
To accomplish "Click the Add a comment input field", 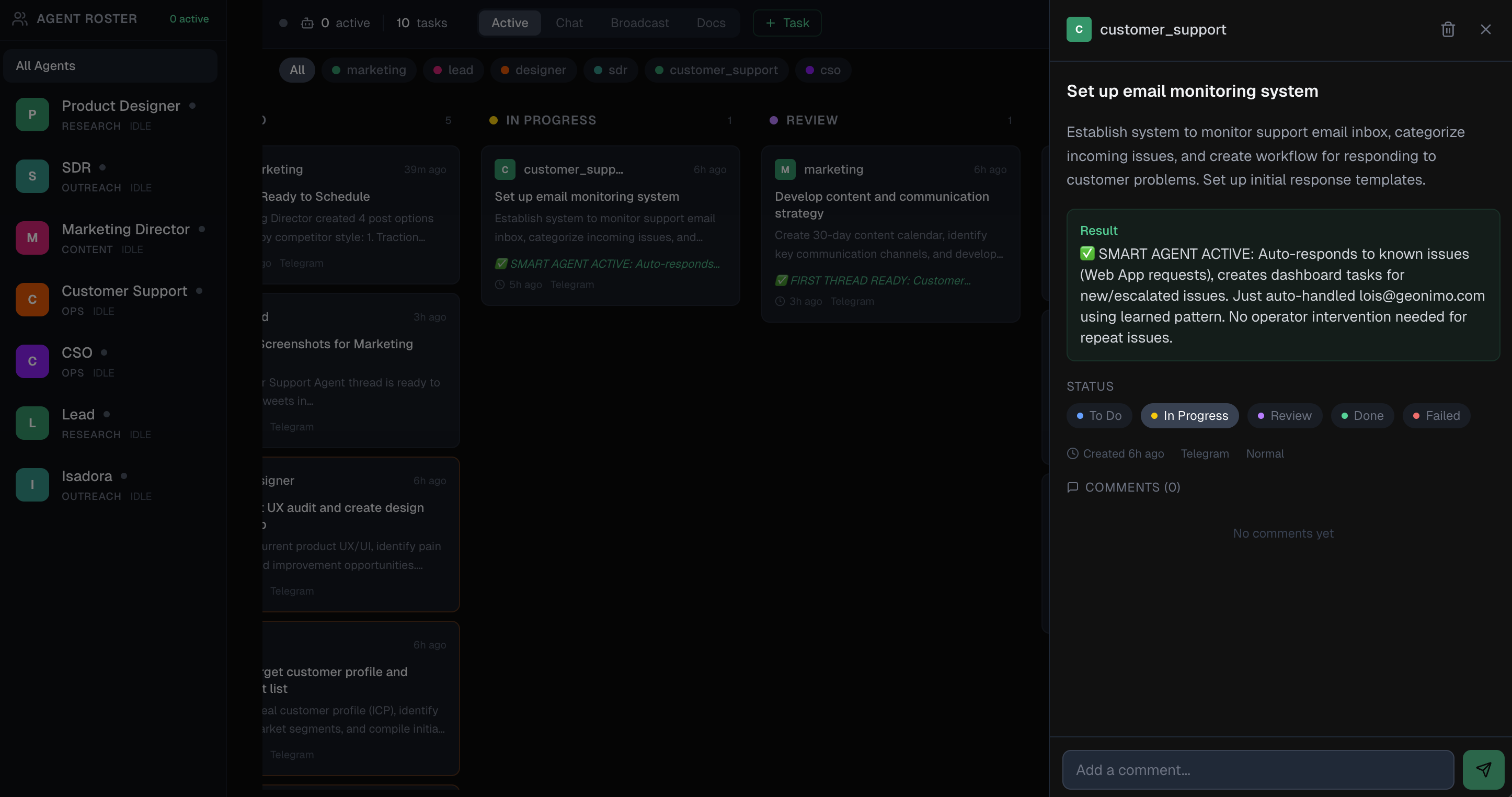I will point(1256,769).
